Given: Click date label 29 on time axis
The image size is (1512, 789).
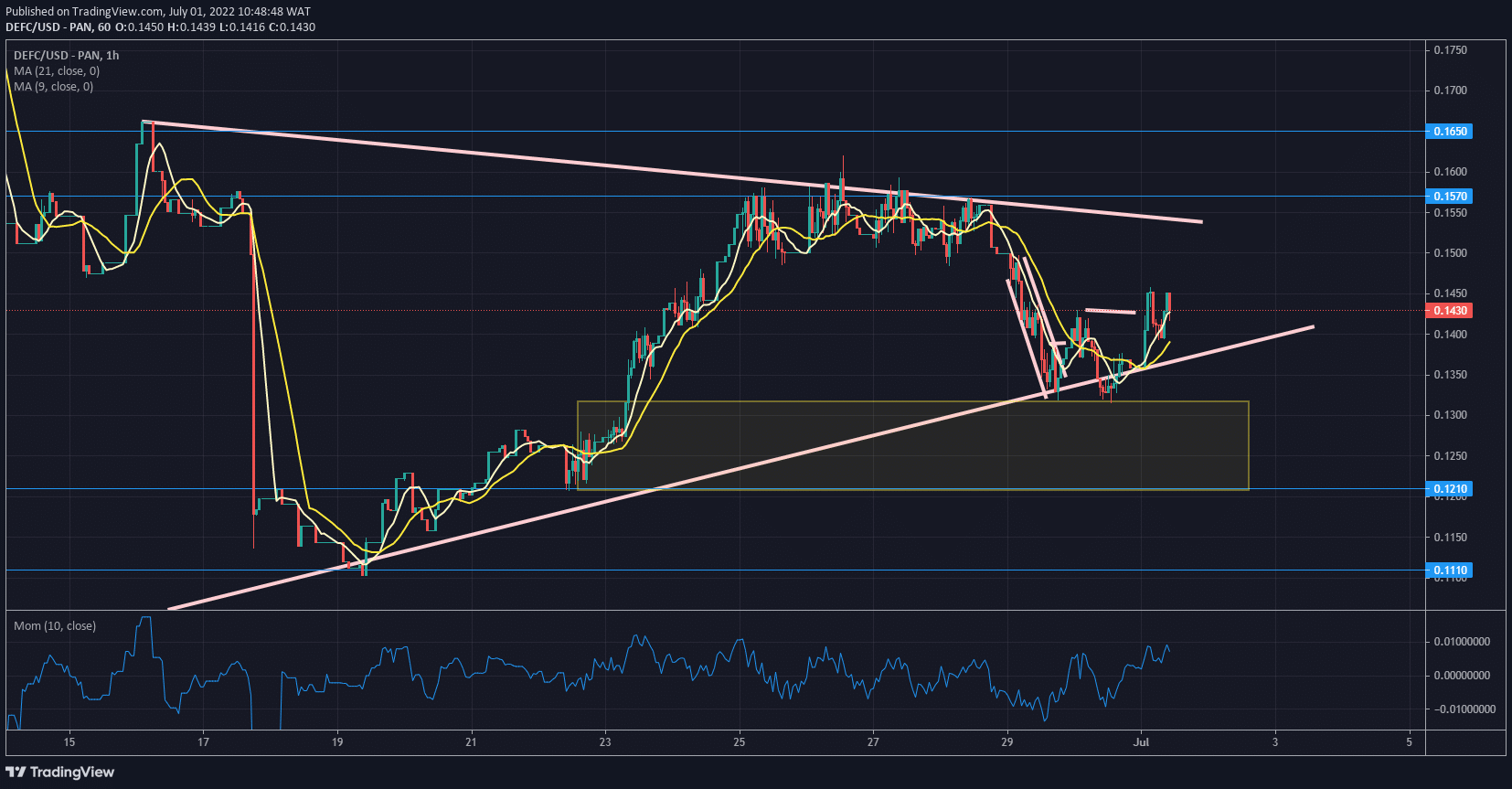Looking at the screenshot, I should [1006, 742].
